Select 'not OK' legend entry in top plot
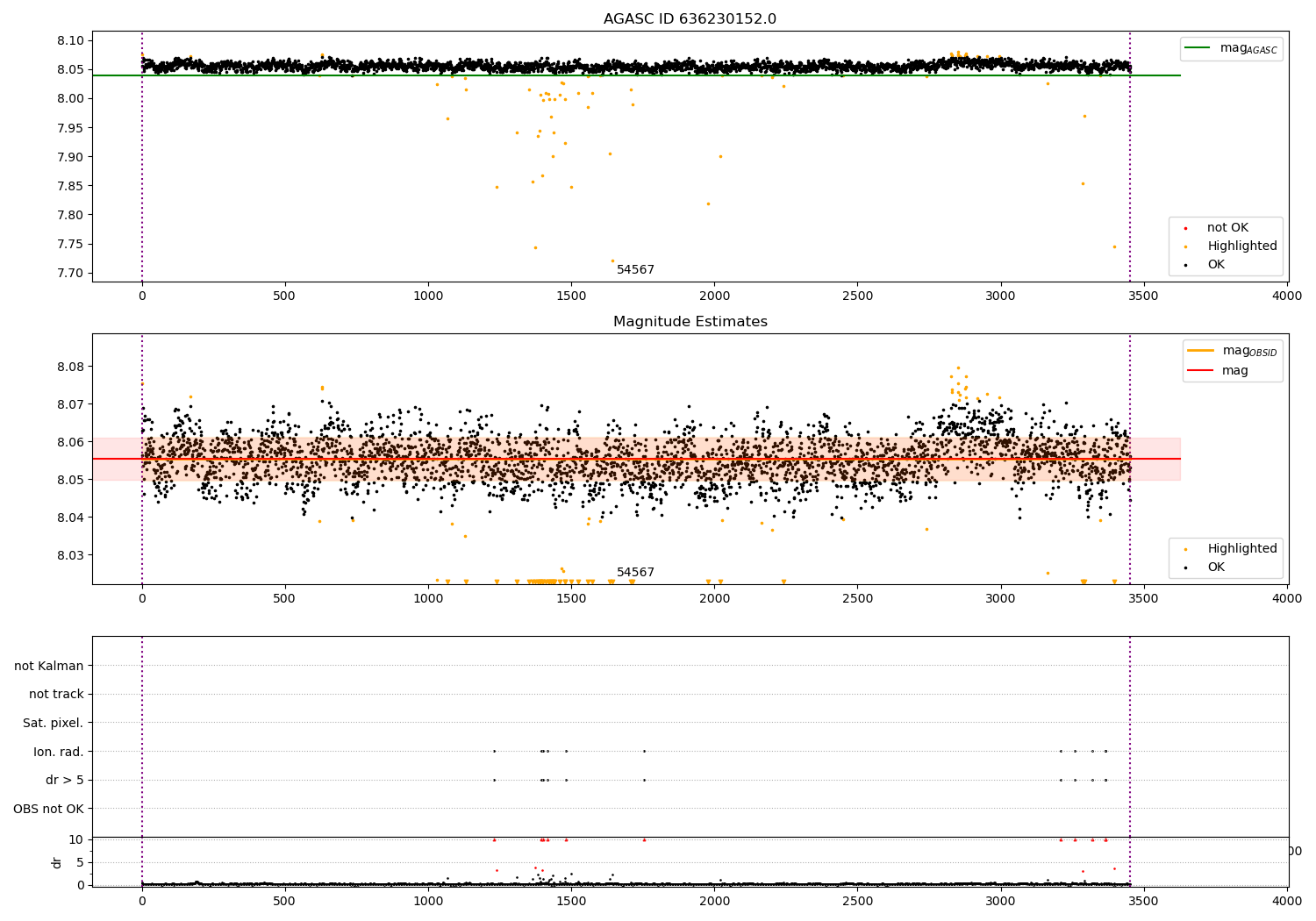This screenshot has width=1316, height=921. pos(1227,228)
